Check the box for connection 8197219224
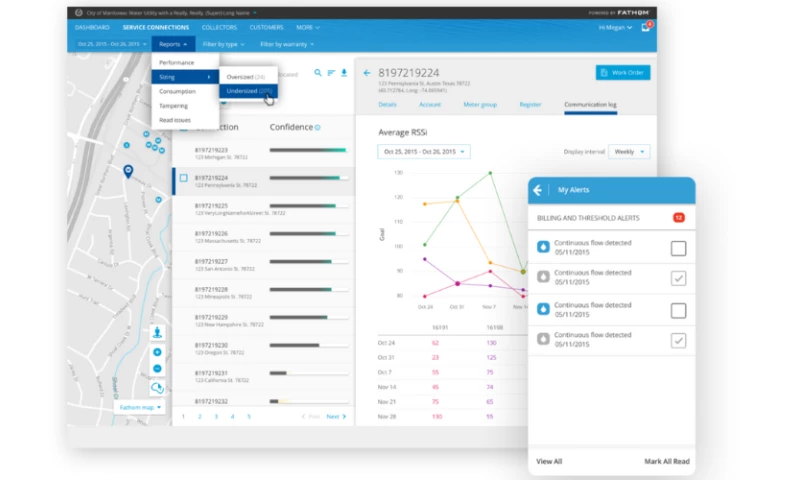Screen dimensions: 800x480 183,178
